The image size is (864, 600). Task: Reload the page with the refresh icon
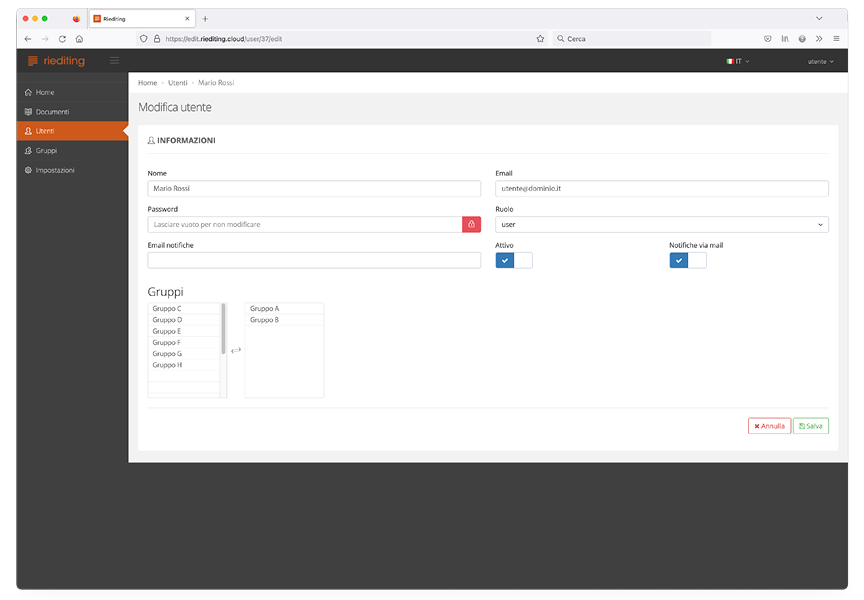click(x=62, y=39)
